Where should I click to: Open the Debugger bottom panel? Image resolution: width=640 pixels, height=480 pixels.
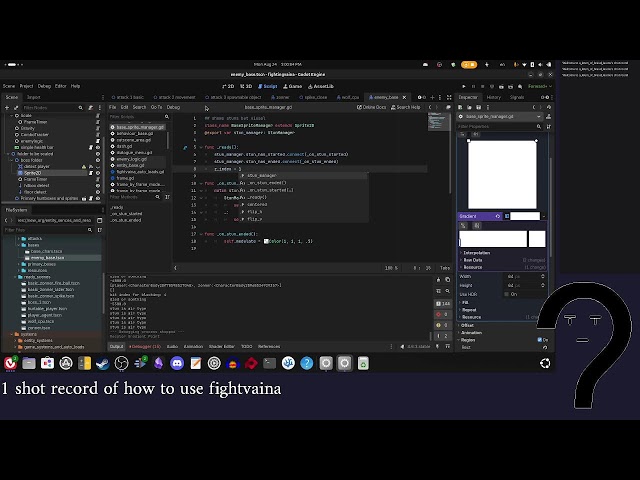(145, 347)
